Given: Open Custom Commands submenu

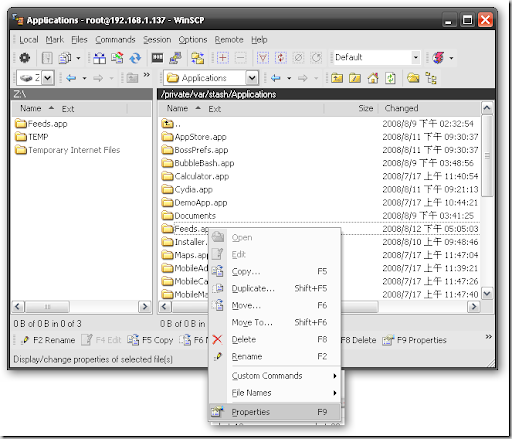Looking at the screenshot, I should pyautogui.click(x=275, y=376).
